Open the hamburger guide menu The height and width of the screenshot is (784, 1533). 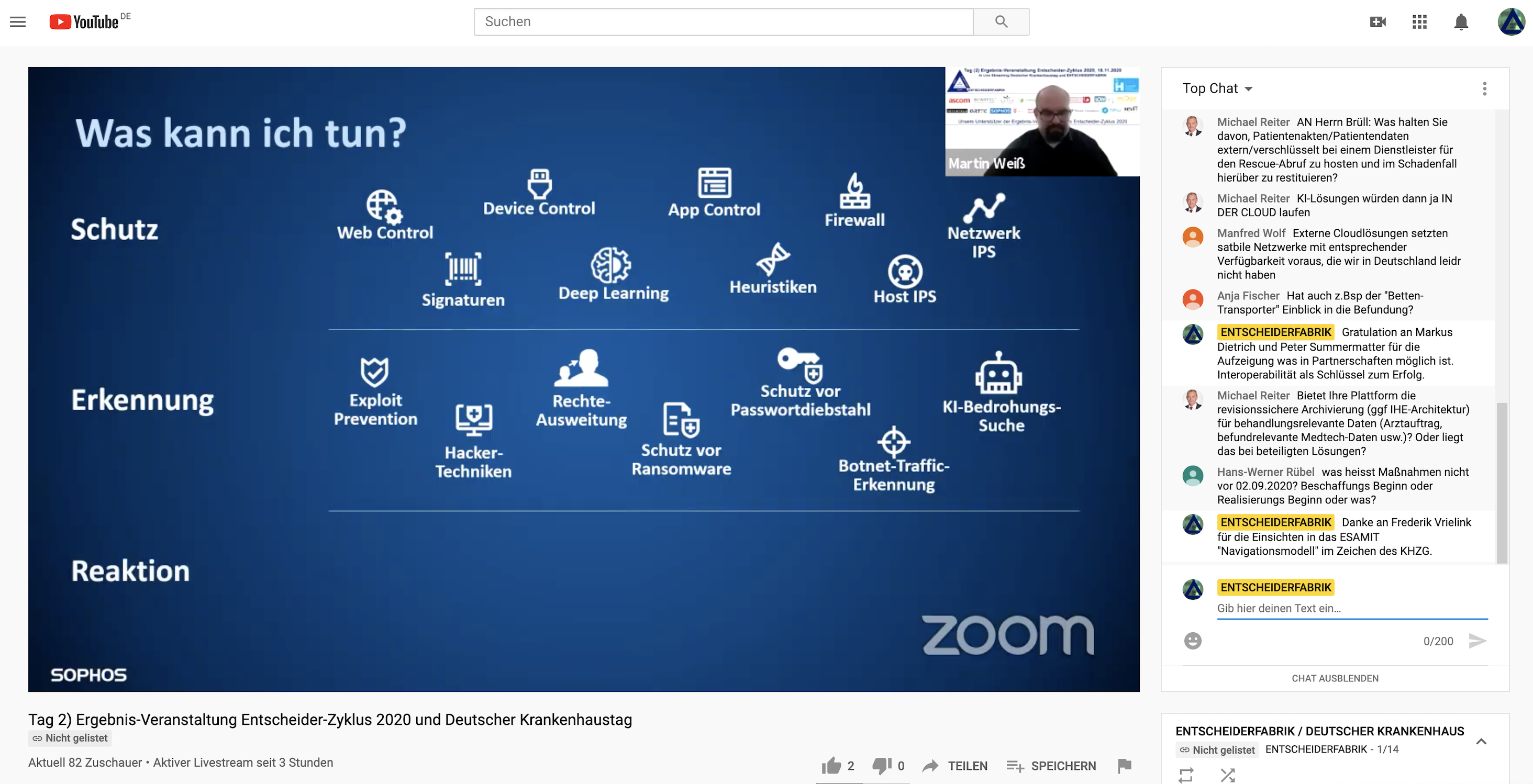[18, 22]
